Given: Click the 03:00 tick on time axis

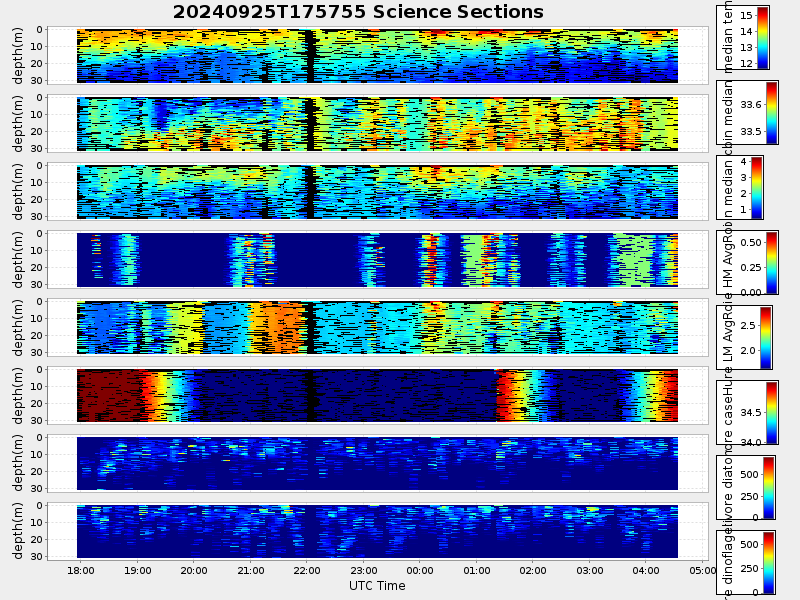Looking at the screenshot, I should (x=590, y=571).
